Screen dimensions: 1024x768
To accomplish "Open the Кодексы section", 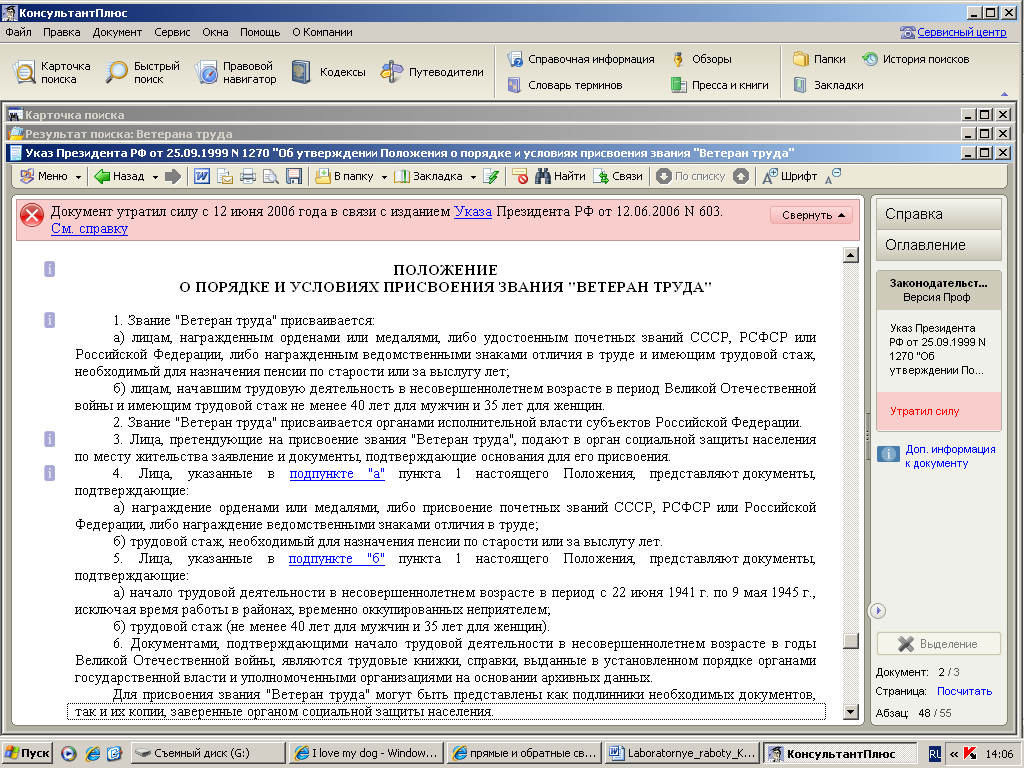I will click(x=328, y=72).
